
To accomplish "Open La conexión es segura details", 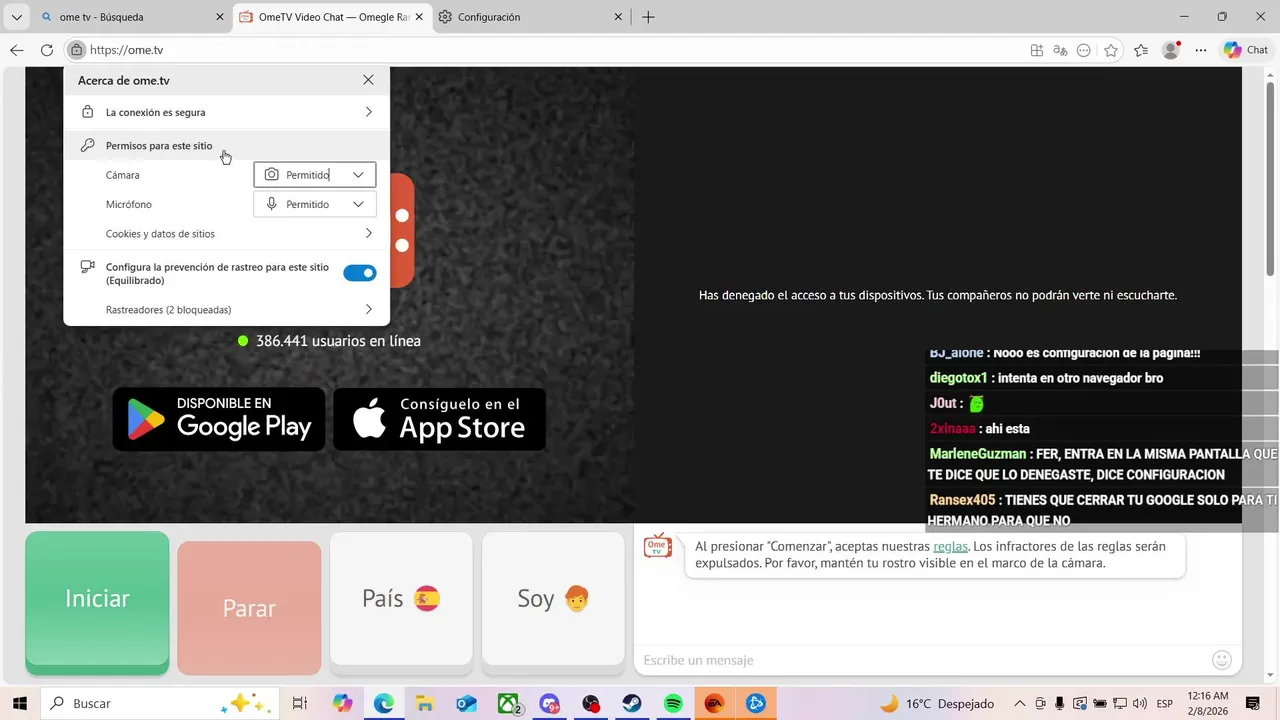I will 227,112.
